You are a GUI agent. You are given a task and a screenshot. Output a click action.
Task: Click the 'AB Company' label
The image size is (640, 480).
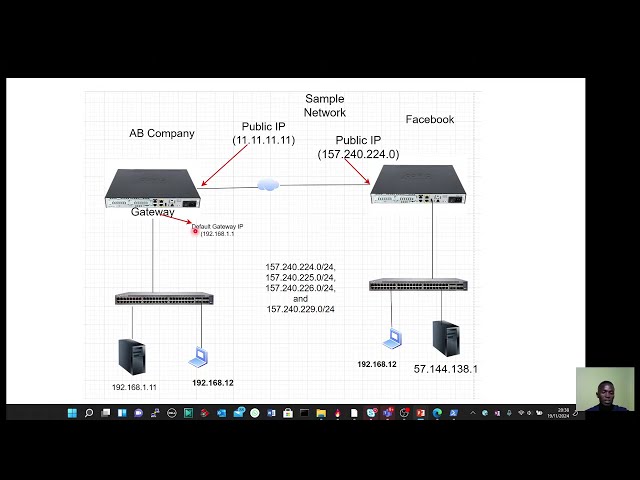coord(162,133)
